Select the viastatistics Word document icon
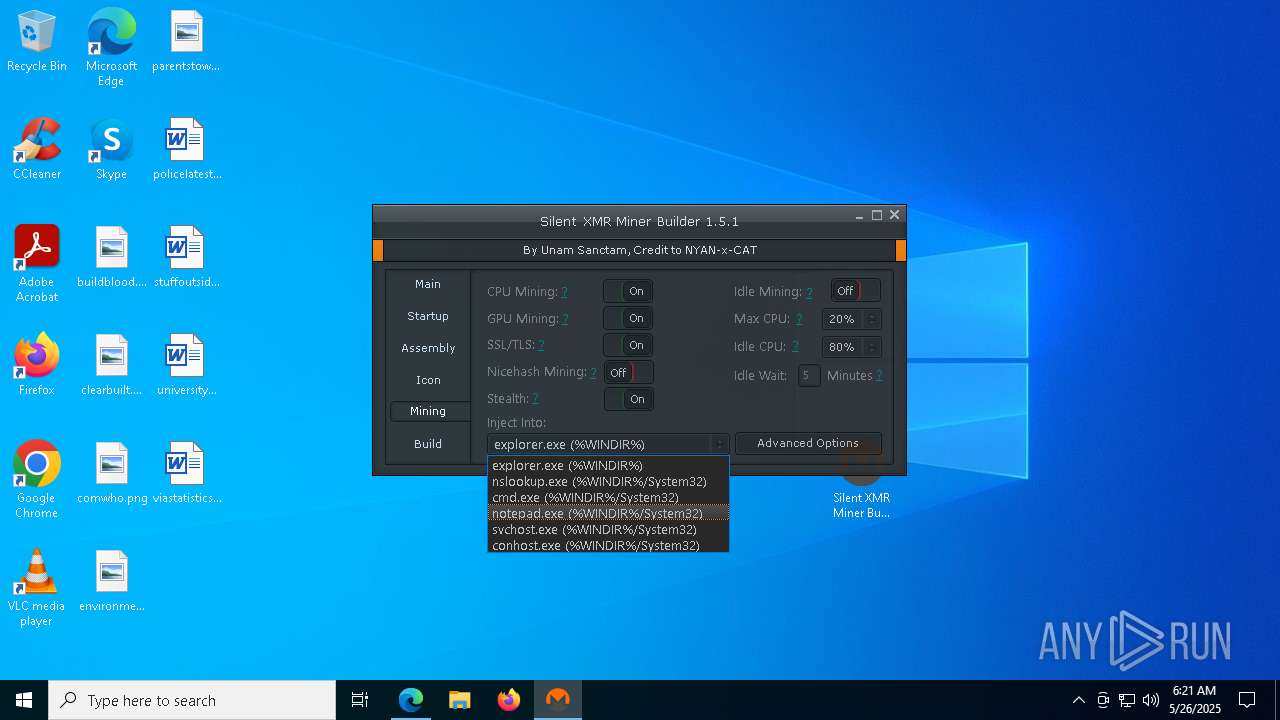 click(x=186, y=473)
